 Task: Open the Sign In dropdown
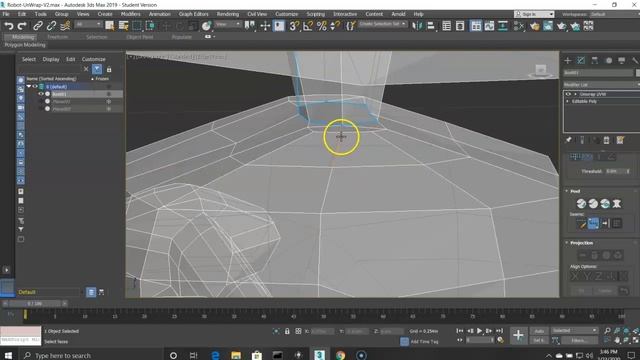[534, 14]
